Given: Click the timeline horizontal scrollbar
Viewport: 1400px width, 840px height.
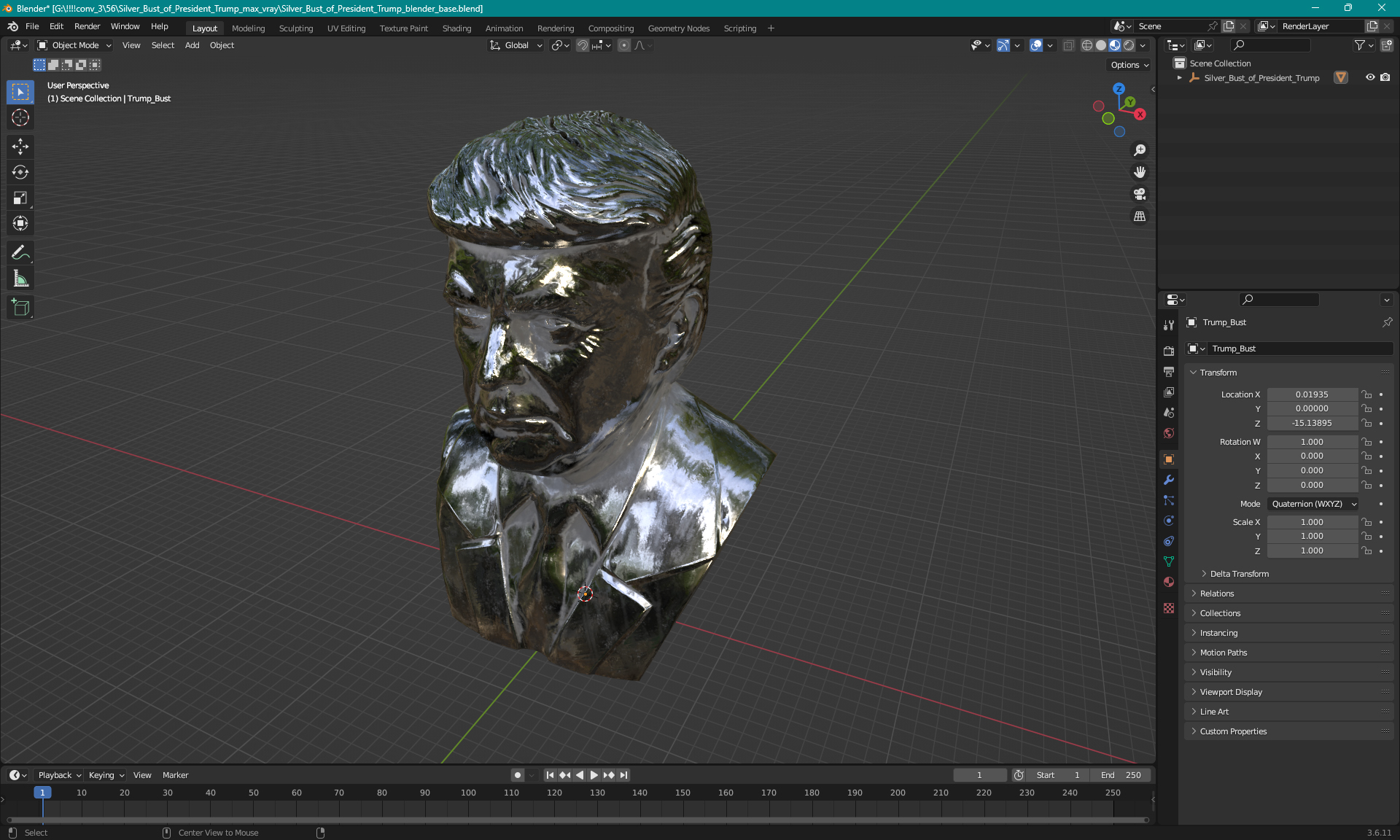Looking at the screenshot, I should point(576,820).
